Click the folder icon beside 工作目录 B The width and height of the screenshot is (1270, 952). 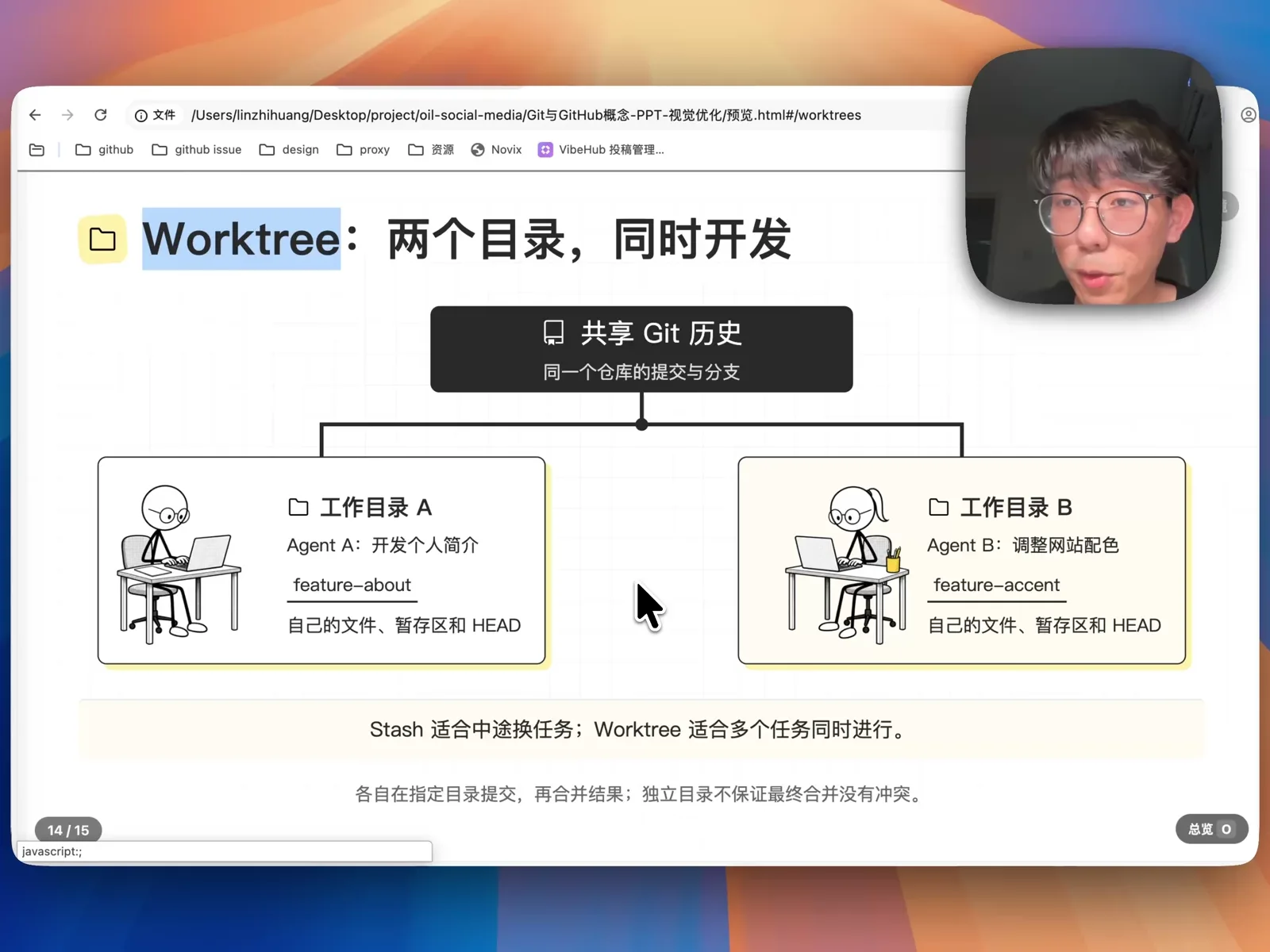click(939, 507)
